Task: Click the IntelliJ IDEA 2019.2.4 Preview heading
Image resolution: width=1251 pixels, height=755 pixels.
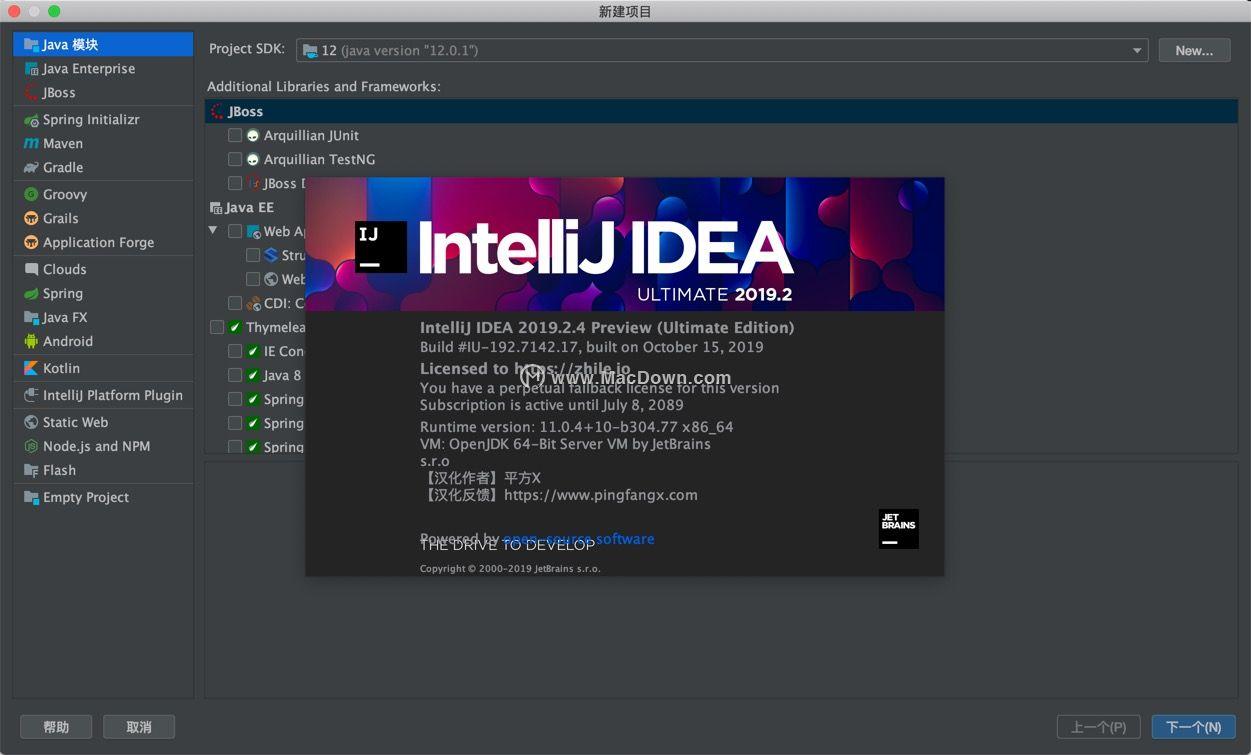Action: point(607,327)
